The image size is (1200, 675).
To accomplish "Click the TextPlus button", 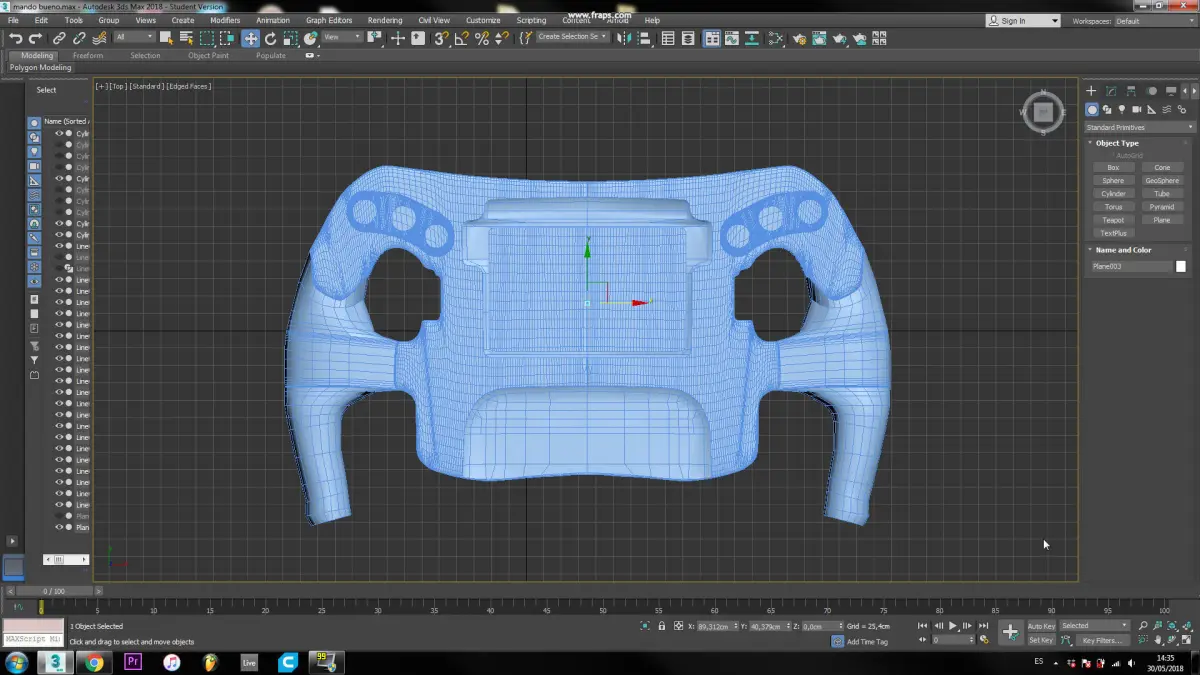I will 1113,233.
